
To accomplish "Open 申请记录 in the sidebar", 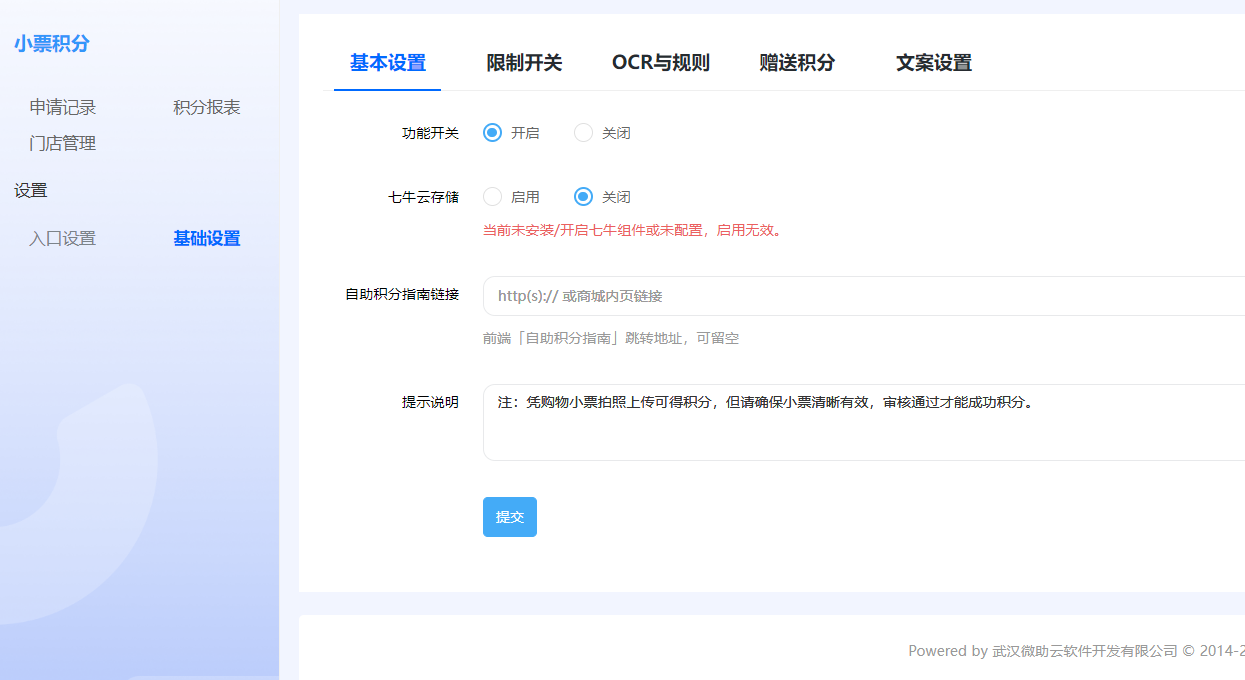I will [x=63, y=108].
